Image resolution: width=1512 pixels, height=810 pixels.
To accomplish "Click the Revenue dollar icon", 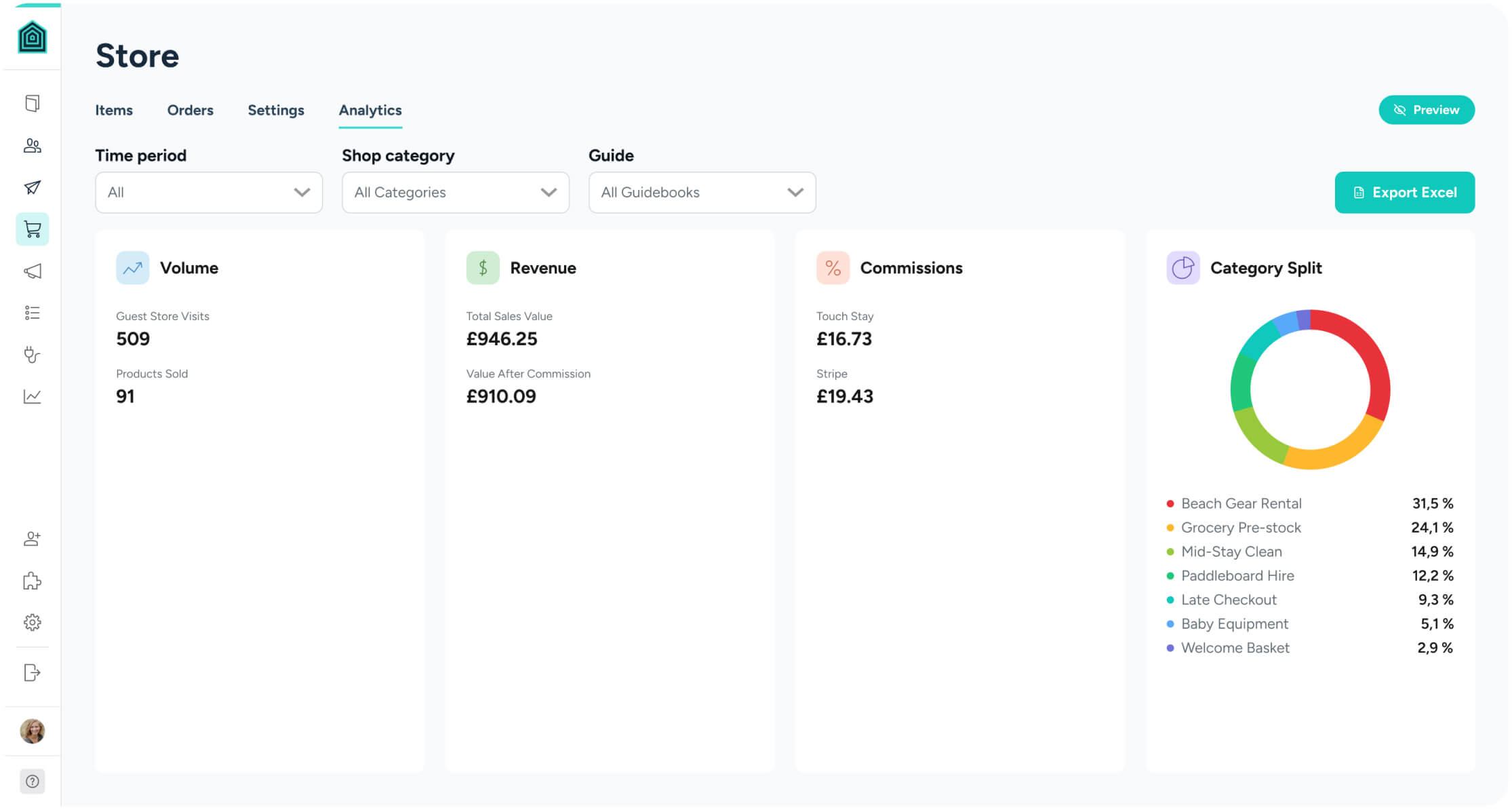I will click(x=483, y=268).
